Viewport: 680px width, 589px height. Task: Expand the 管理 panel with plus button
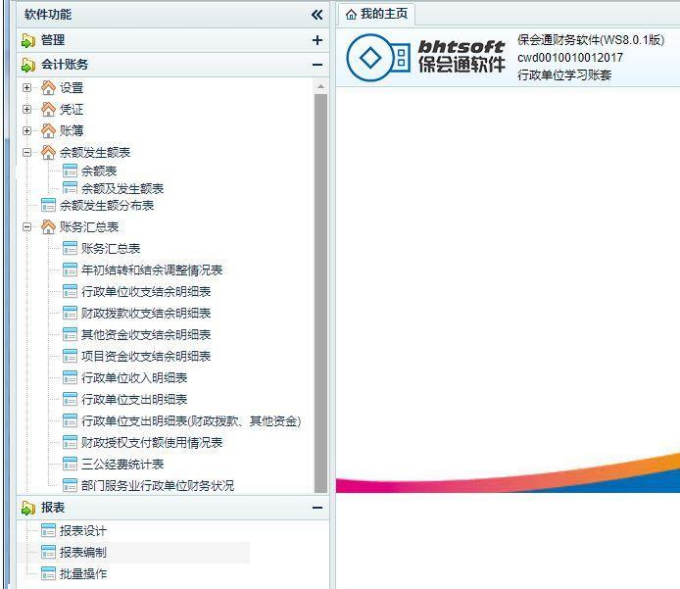pos(317,40)
